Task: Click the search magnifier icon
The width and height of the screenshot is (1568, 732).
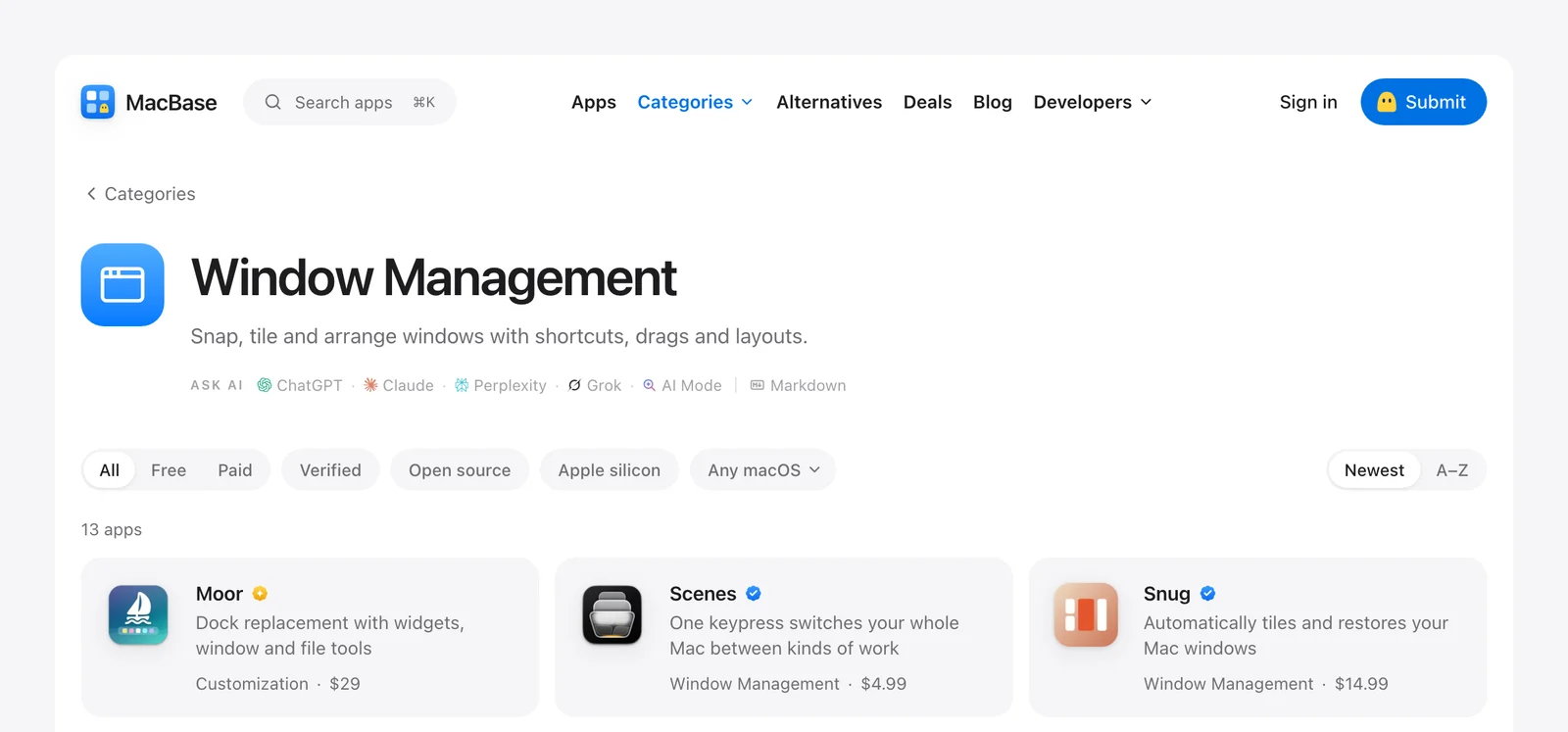Action: (272, 102)
